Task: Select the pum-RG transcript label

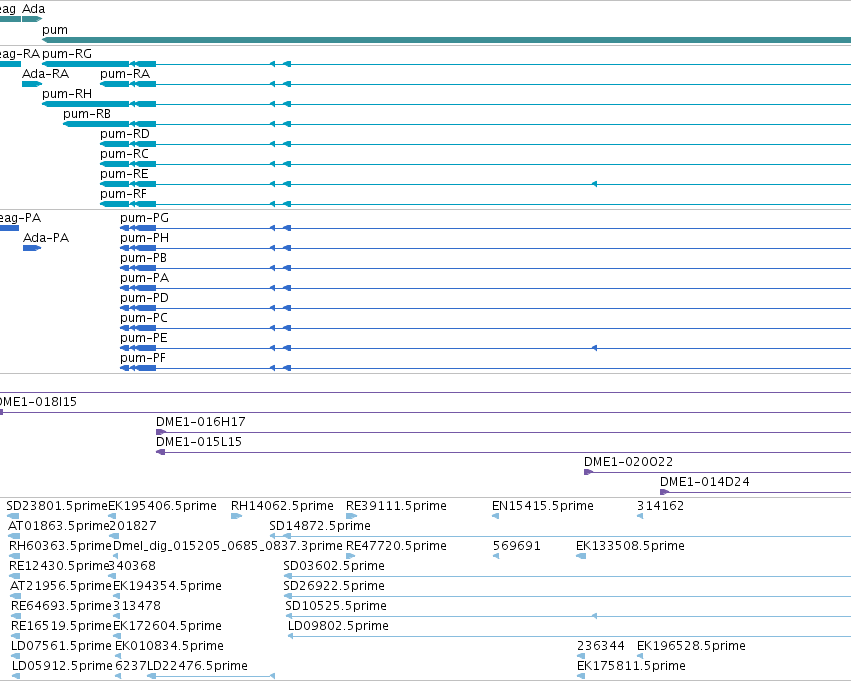Action: pyautogui.click(x=67, y=54)
